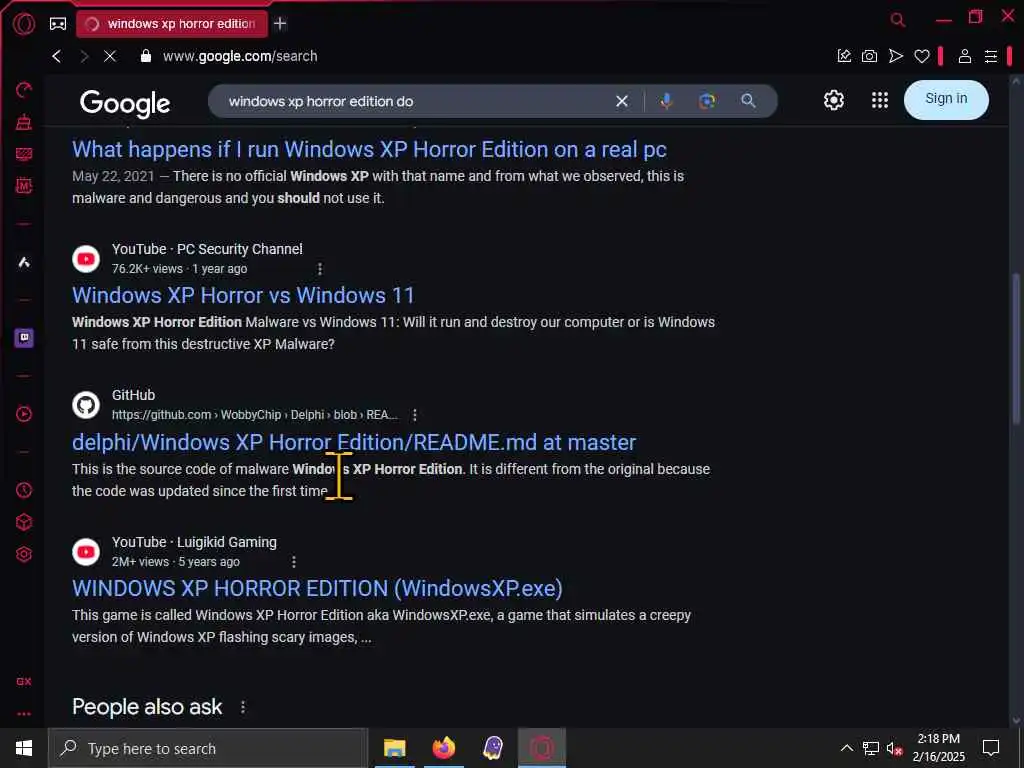
Task: Open the purple ghost app in taskbar
Action: point(493,748)
